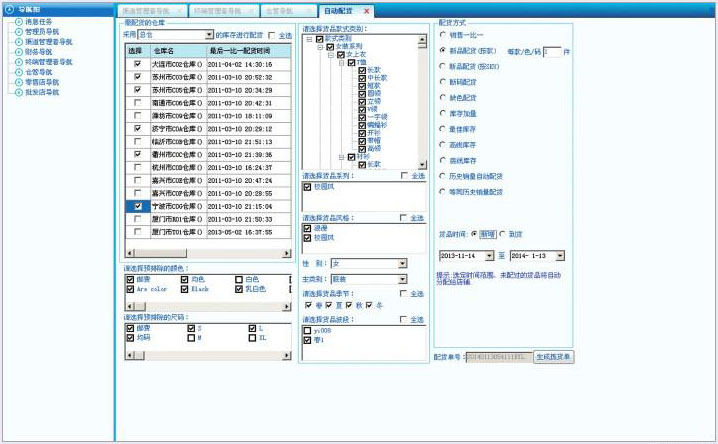Click the icon beside 财务导航
Image resolution: width=718 pixels, height=444 pixels.
point(19,52)
